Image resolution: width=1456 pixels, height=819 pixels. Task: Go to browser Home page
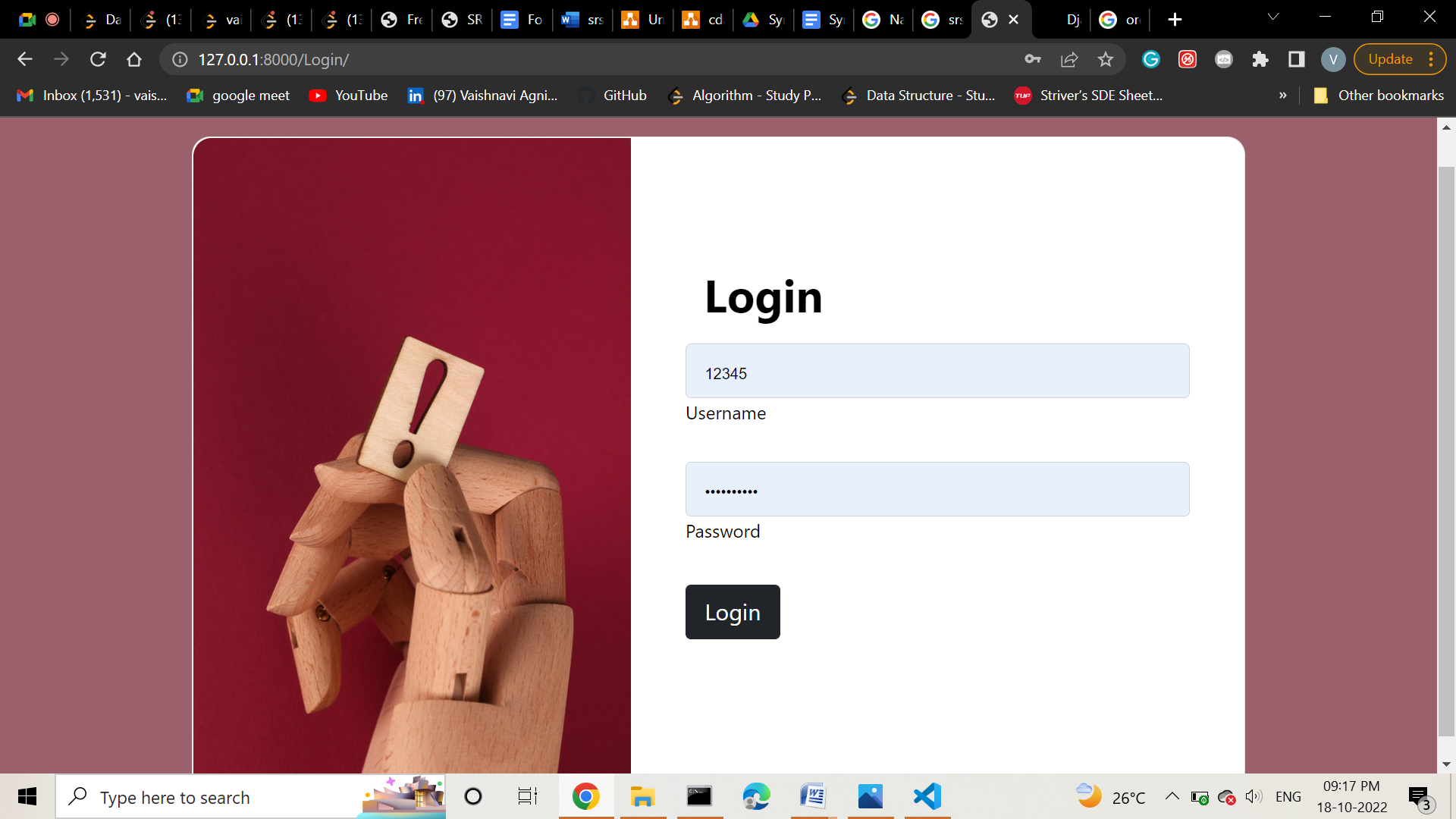pyautogui.click(x=134, y=59)
